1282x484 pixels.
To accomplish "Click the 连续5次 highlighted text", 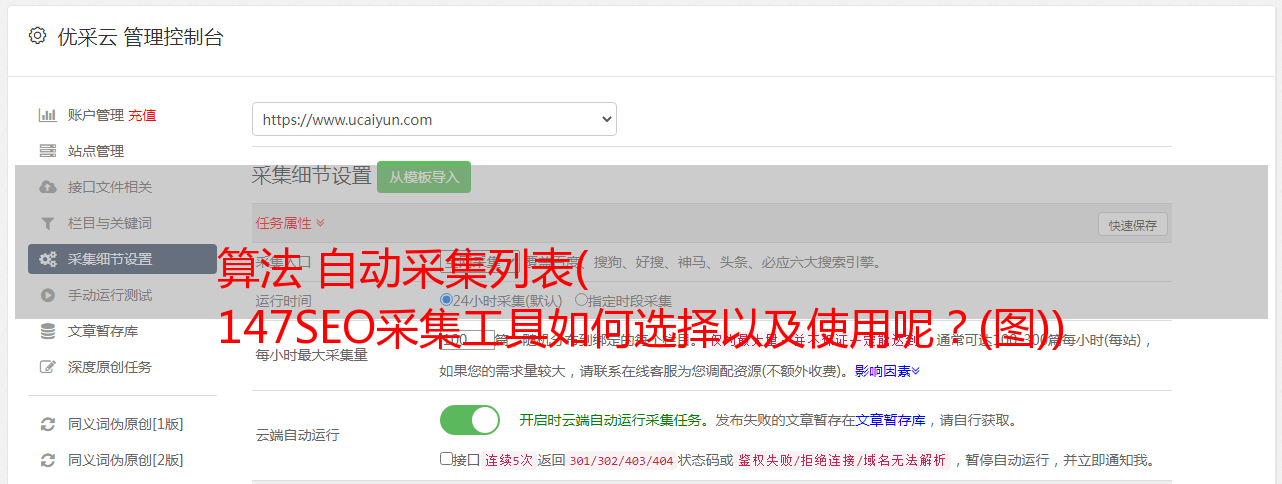I will [509, 460].
